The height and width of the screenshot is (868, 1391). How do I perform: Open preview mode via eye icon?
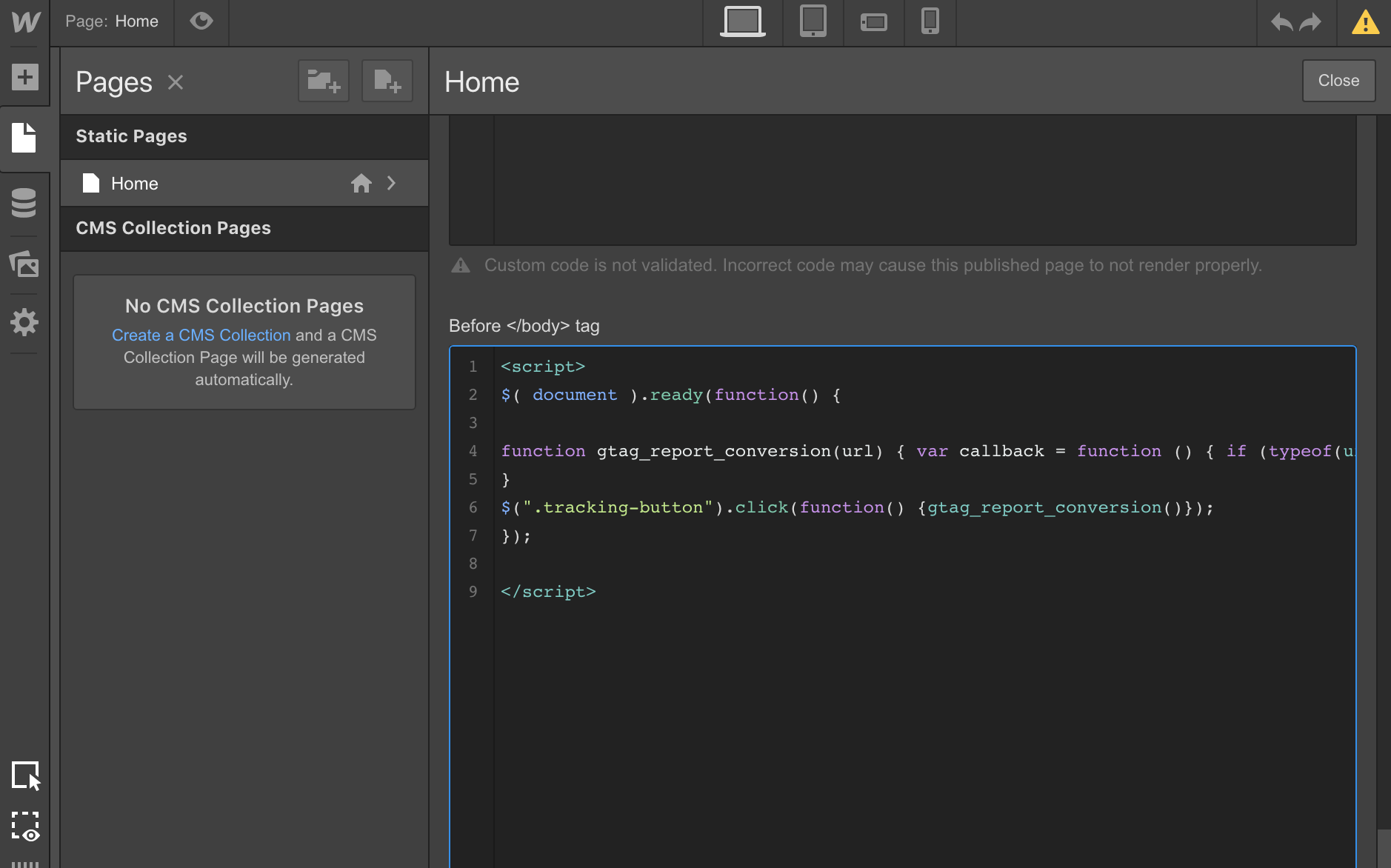coord(201,21)
